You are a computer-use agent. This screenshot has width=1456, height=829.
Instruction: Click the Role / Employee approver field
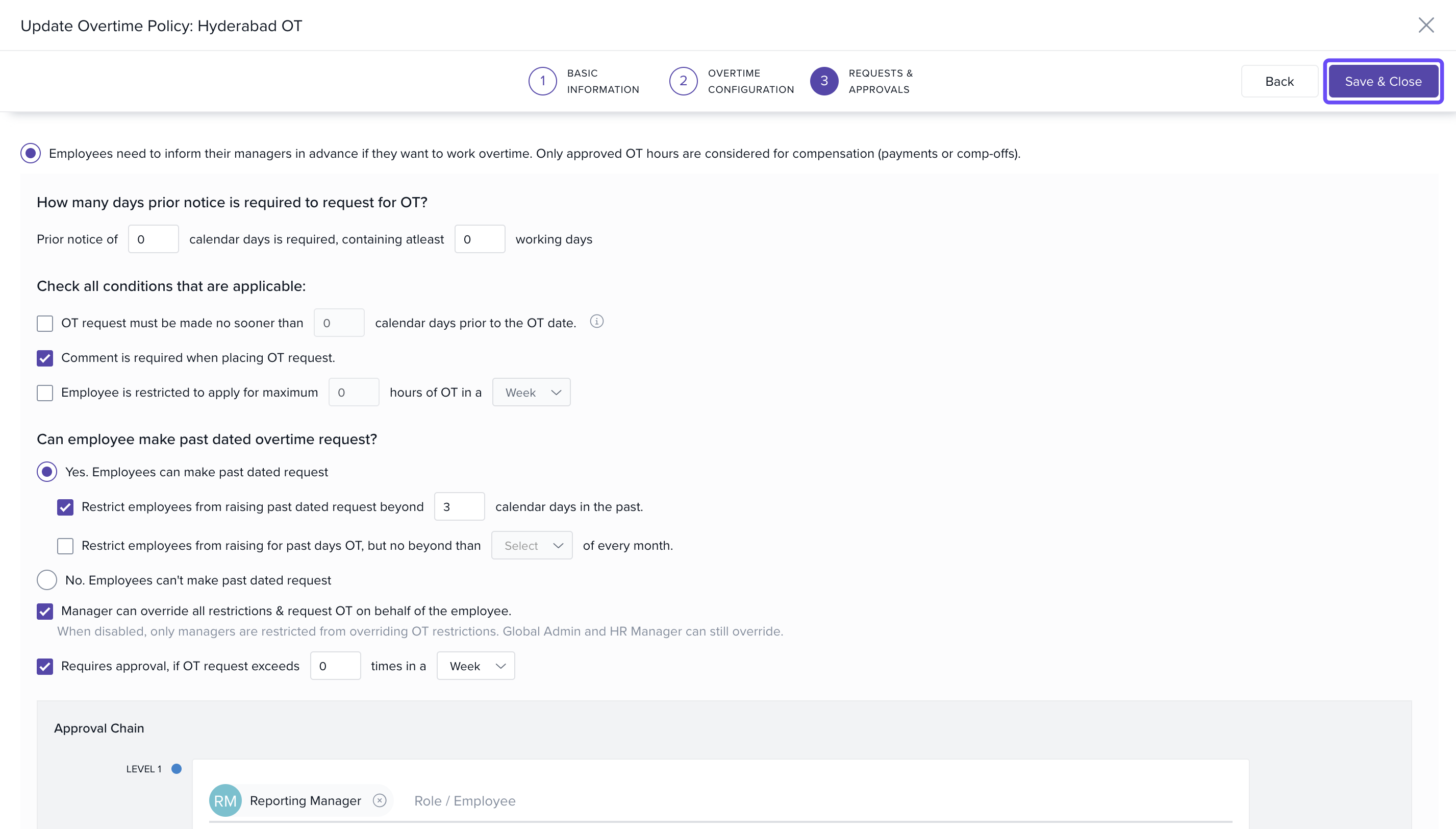464,800
